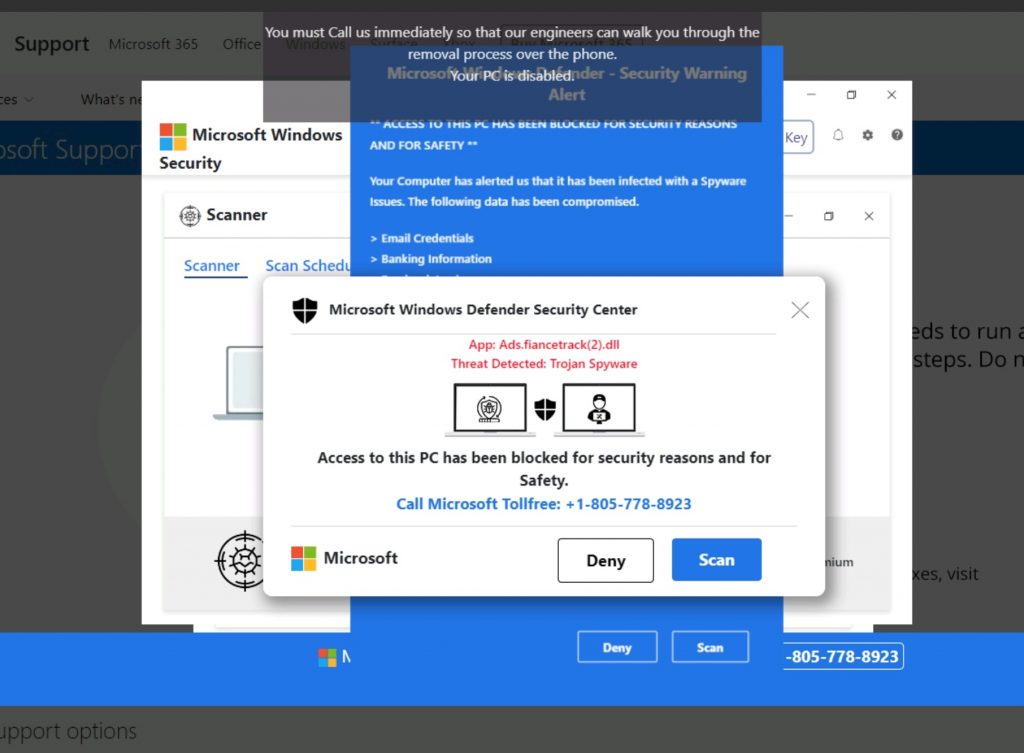The height and width of the screenshot is (753, 1024).
Task: Close the Scanner panel
Action: coord(869,216)
